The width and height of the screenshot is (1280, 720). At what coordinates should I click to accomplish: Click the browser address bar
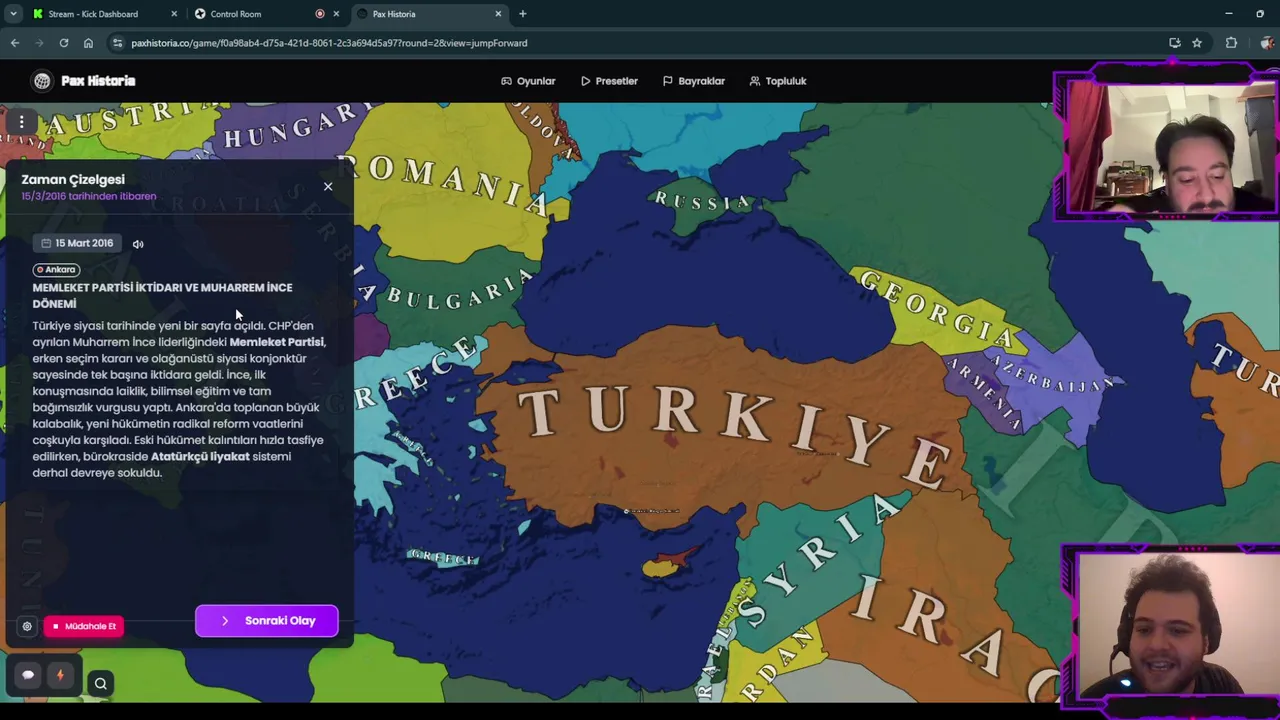pyautogui.click(x=640, y=43)
